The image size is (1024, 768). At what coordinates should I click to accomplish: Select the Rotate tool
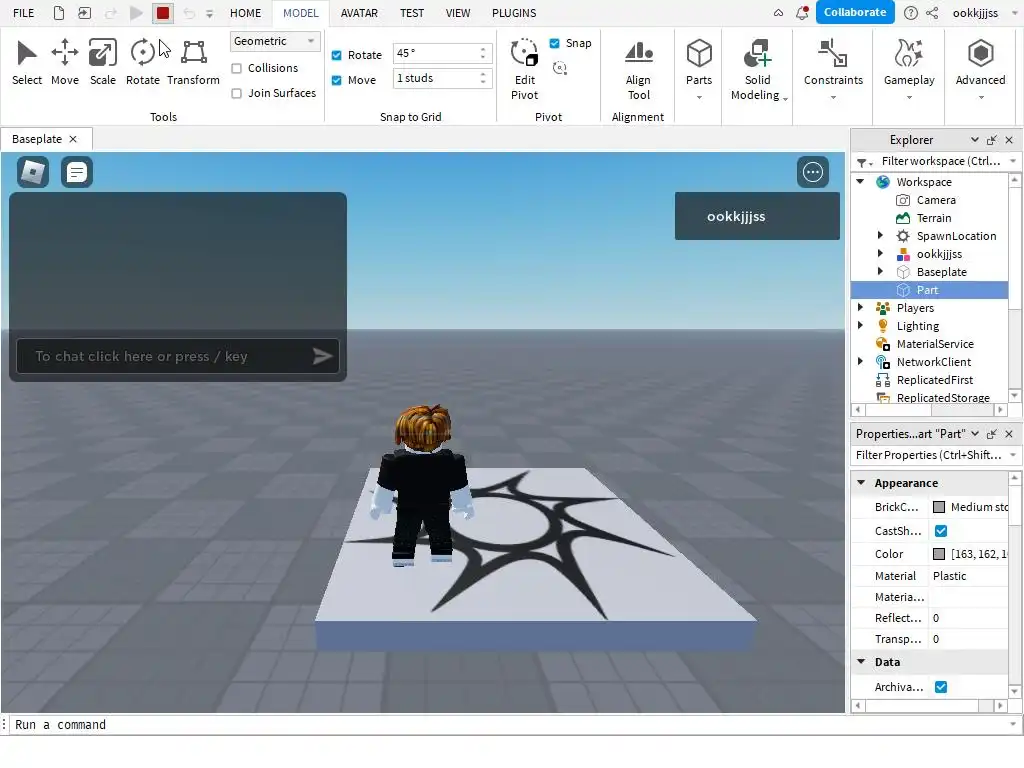tap(142, 62)
